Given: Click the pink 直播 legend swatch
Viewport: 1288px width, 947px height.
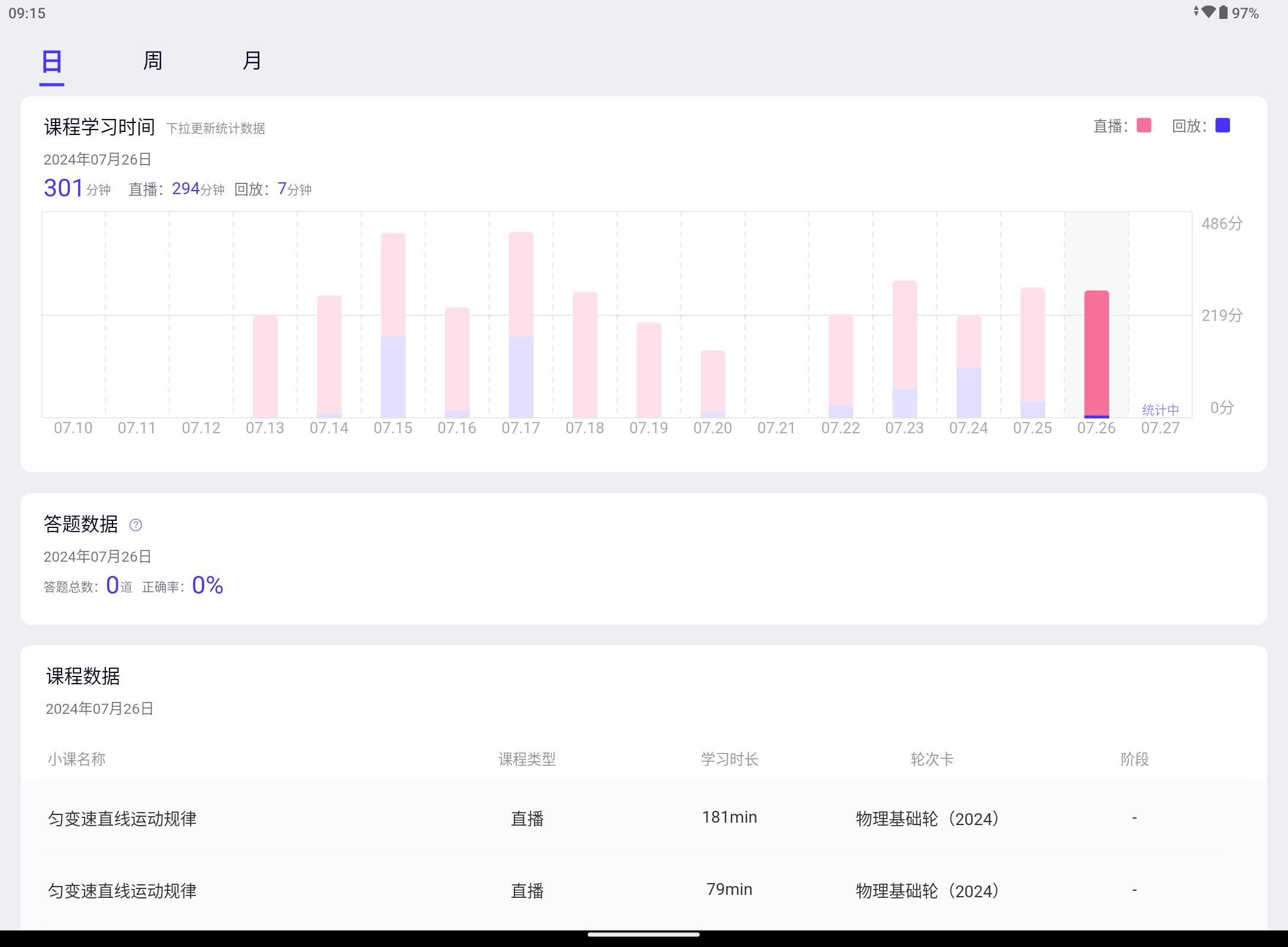Looking at the screenshot, I should tap(1144, 125).
